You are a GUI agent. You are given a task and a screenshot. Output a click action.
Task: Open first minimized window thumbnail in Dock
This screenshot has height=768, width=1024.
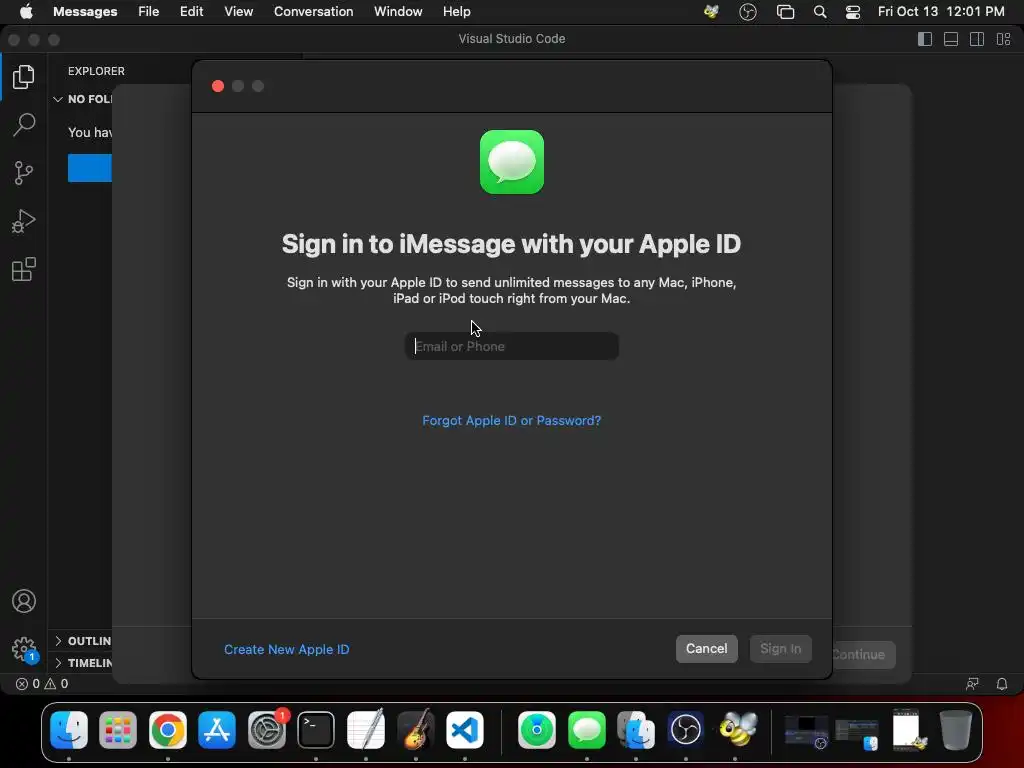[x=807, y=732]
